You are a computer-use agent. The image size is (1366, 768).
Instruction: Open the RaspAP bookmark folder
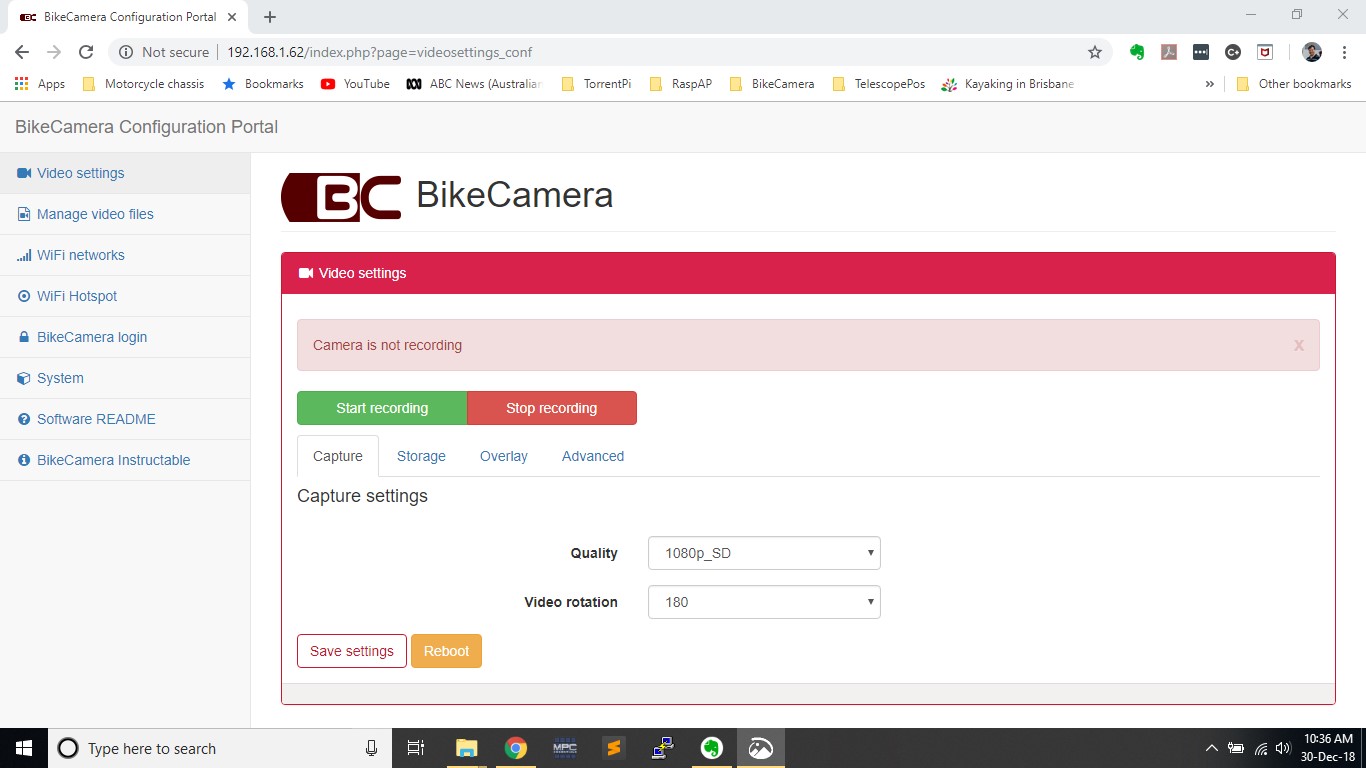pos(681,84)
